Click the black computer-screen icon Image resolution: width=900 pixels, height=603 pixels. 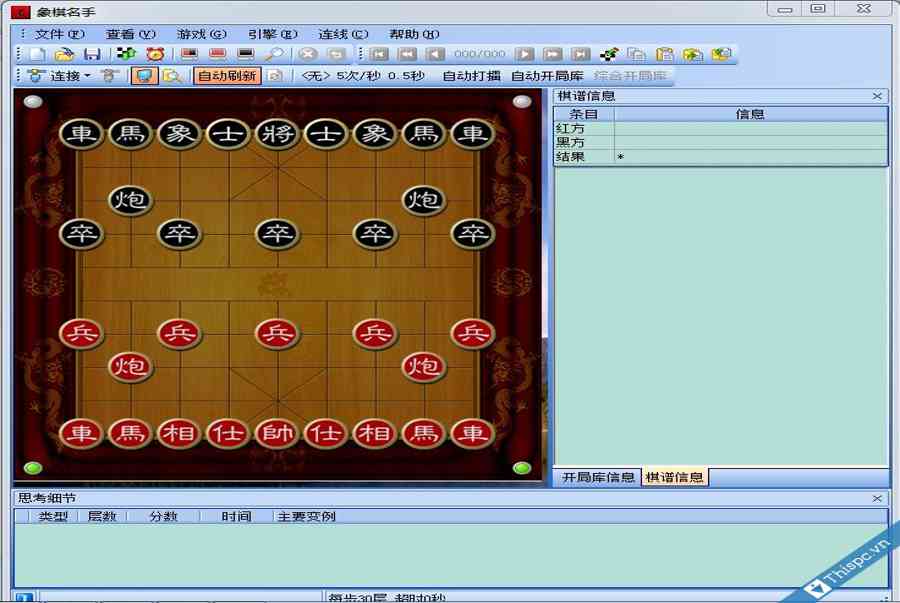(246, 55)
